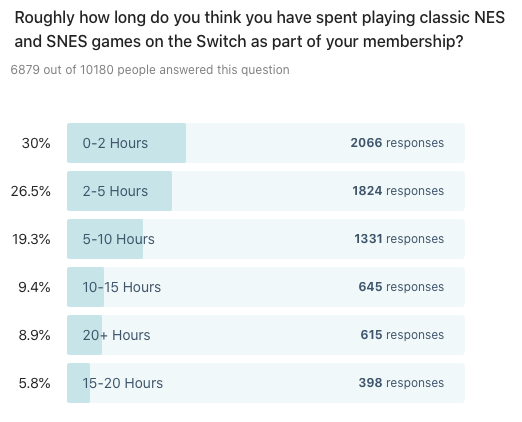The height and width of the screenshot is (422, 522).
Task: Click the 1824 responses count
Action: pyautogui.click(x=398, y=191)
